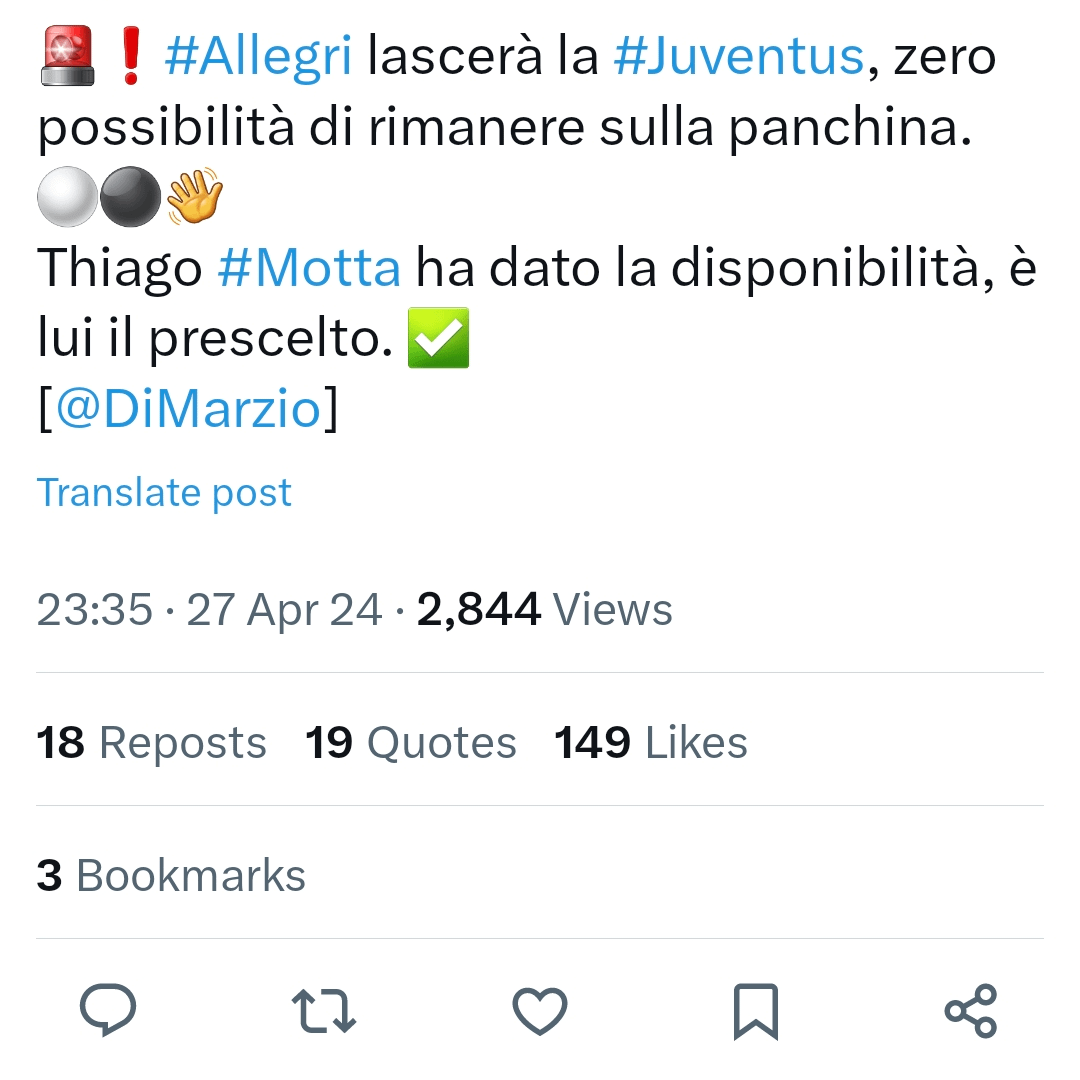
Task: Bookmark the post with the bookmark icon
Action: (756, 1011)
